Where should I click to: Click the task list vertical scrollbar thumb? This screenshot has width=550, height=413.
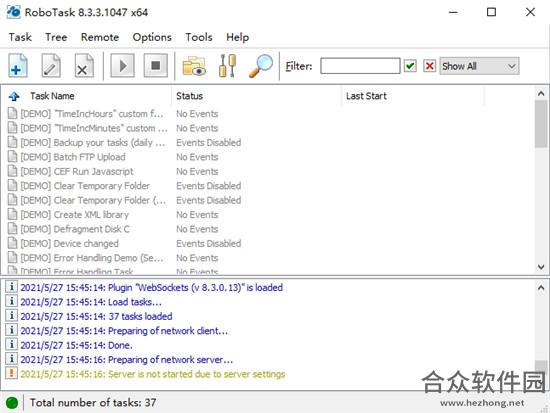[x=541, y=124]
